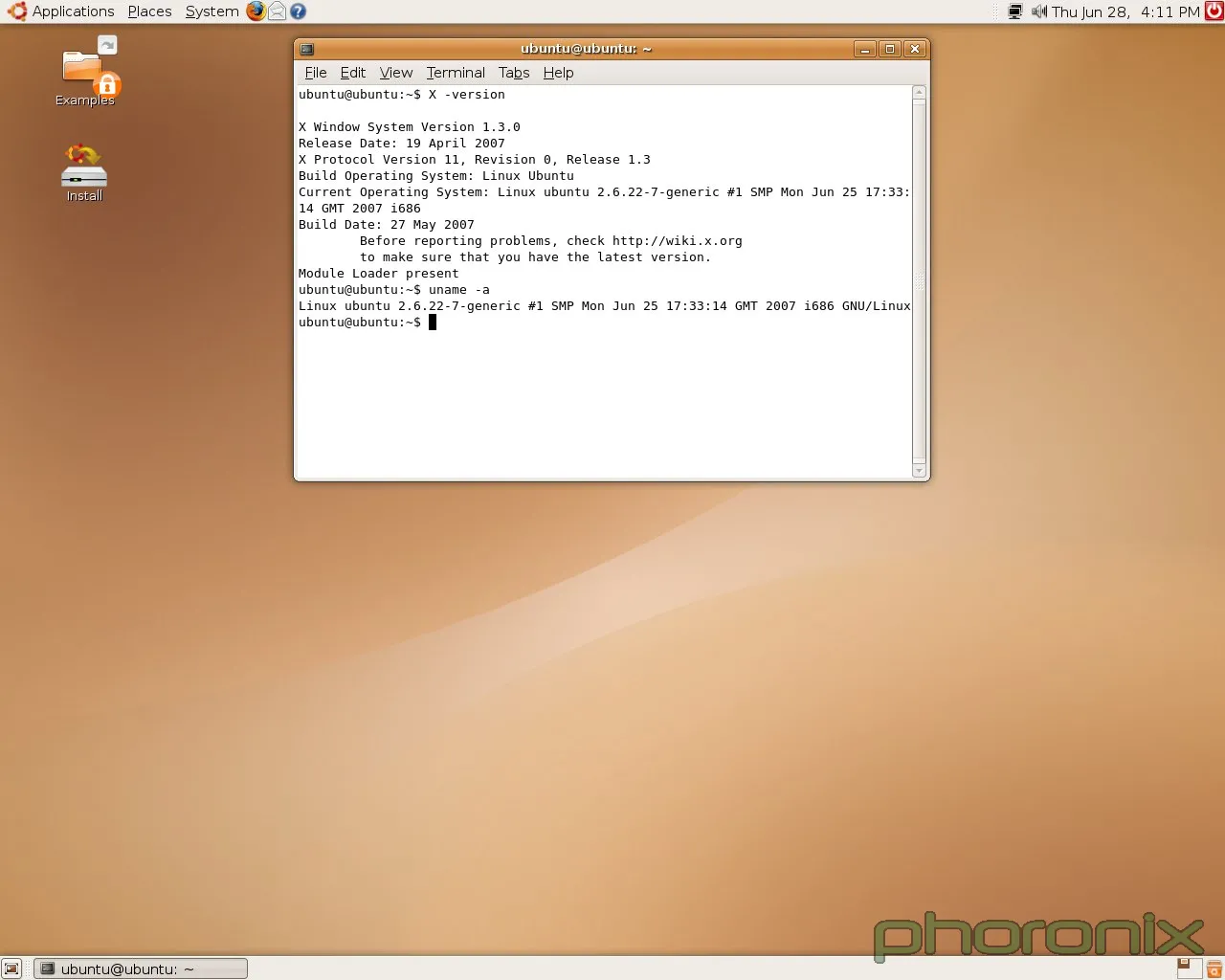Minimize the terminal window
Screen dimensions: 1225x980
[x=865, y=49]
